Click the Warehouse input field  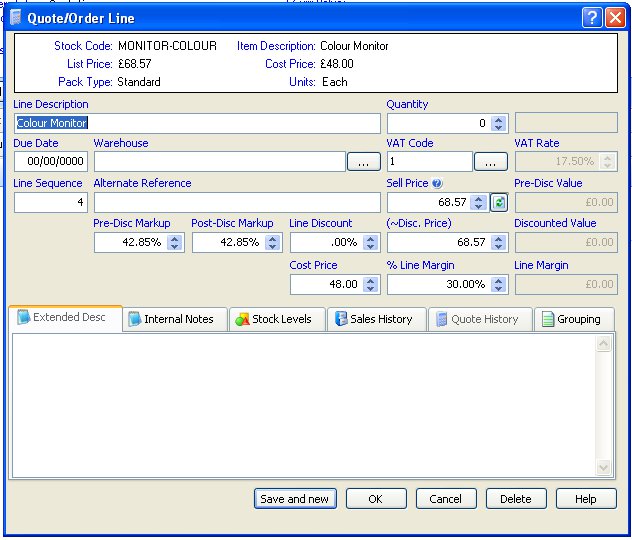click(220, 162)
